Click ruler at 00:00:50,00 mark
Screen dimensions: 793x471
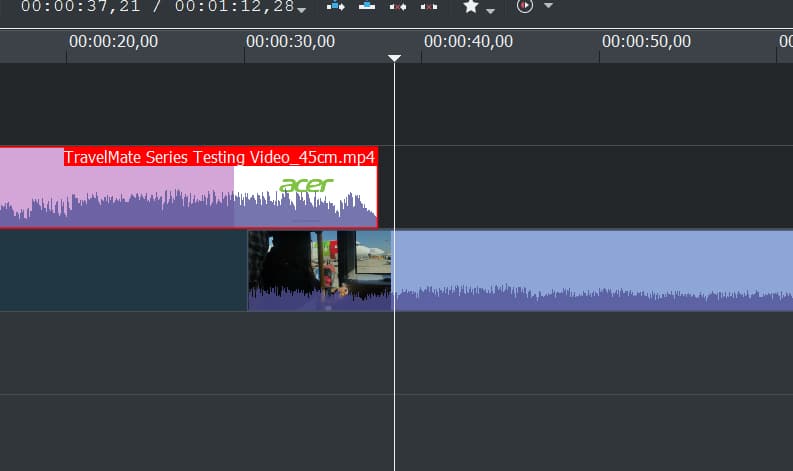pyautogui.click(x=646, y=41)
